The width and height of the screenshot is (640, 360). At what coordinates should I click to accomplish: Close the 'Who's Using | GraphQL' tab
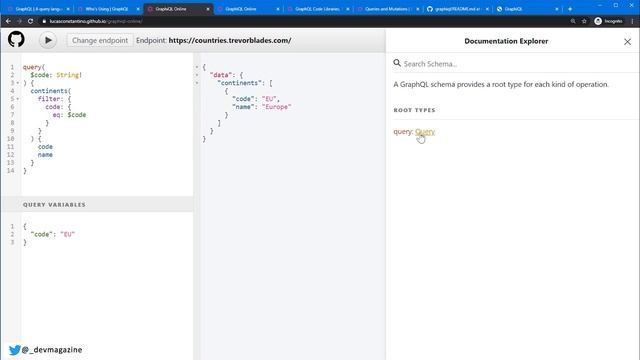pyautogui.click(x=138, y=9)
